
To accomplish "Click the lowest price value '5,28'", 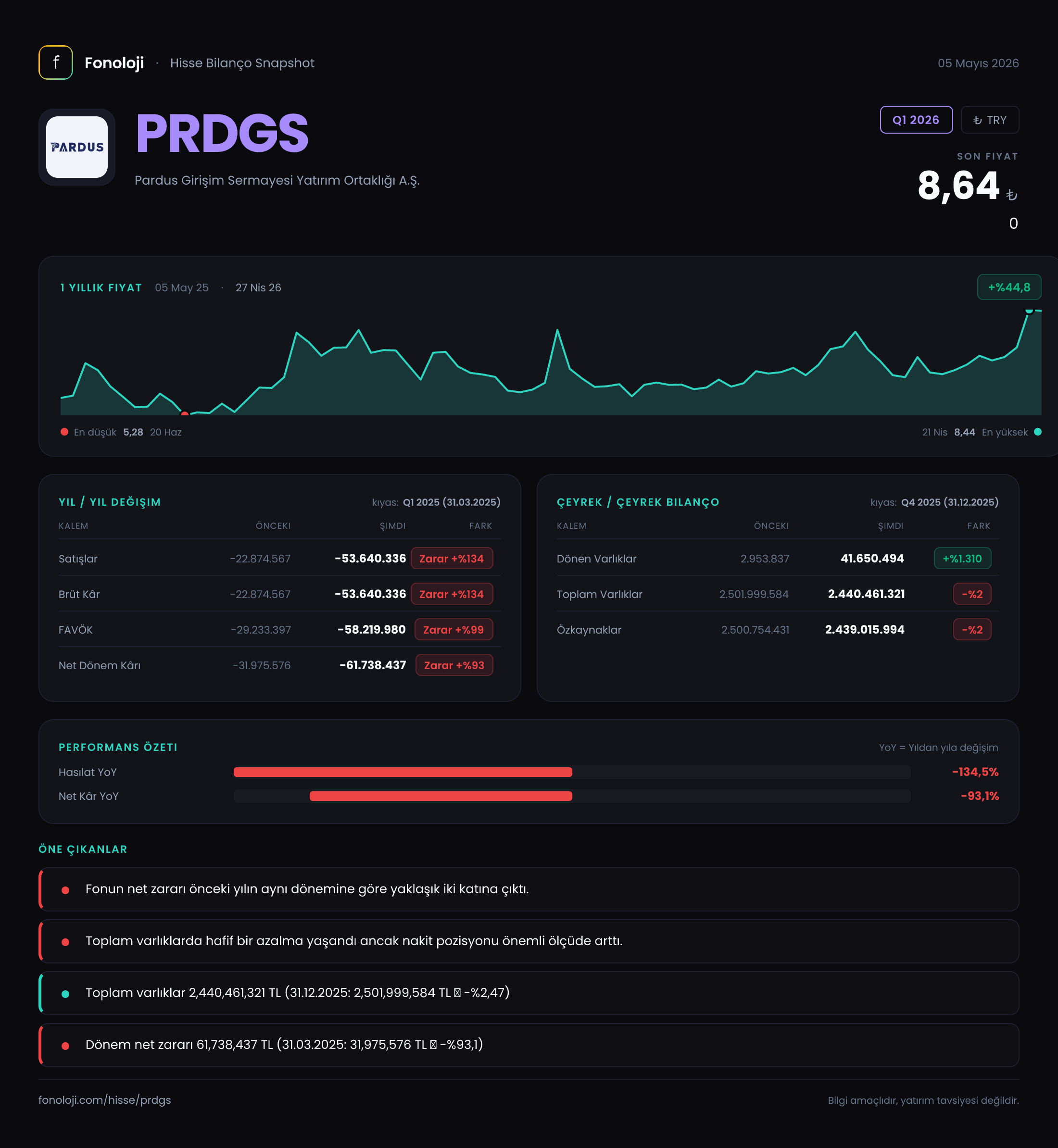I will click(133, 432).
